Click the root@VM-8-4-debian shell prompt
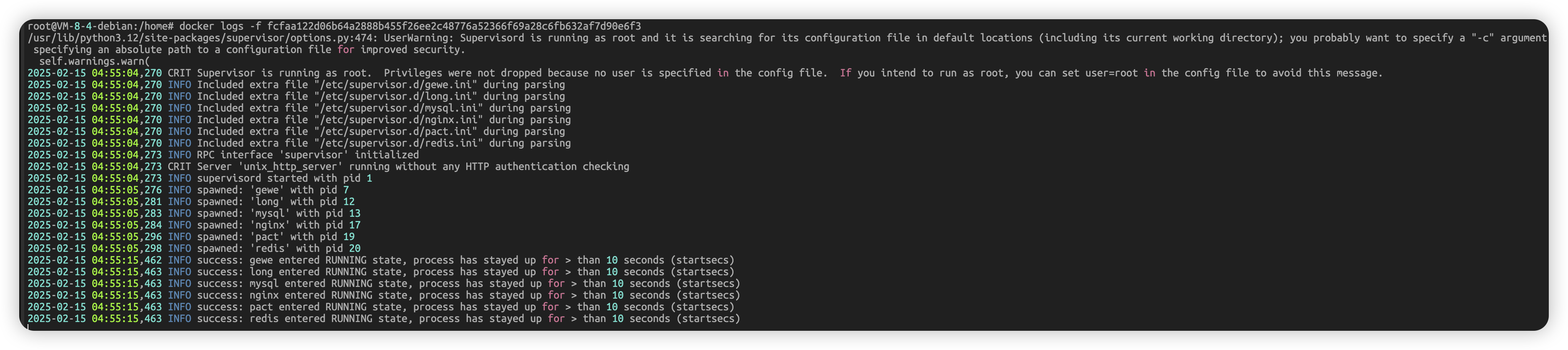 (101, 26)
